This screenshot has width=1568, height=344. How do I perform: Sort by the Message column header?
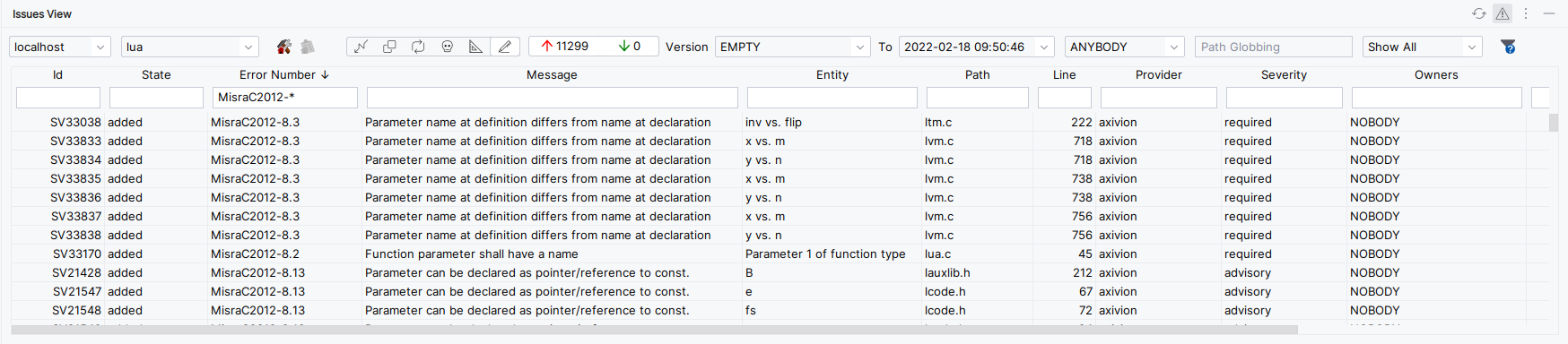(x=552, y=74)
